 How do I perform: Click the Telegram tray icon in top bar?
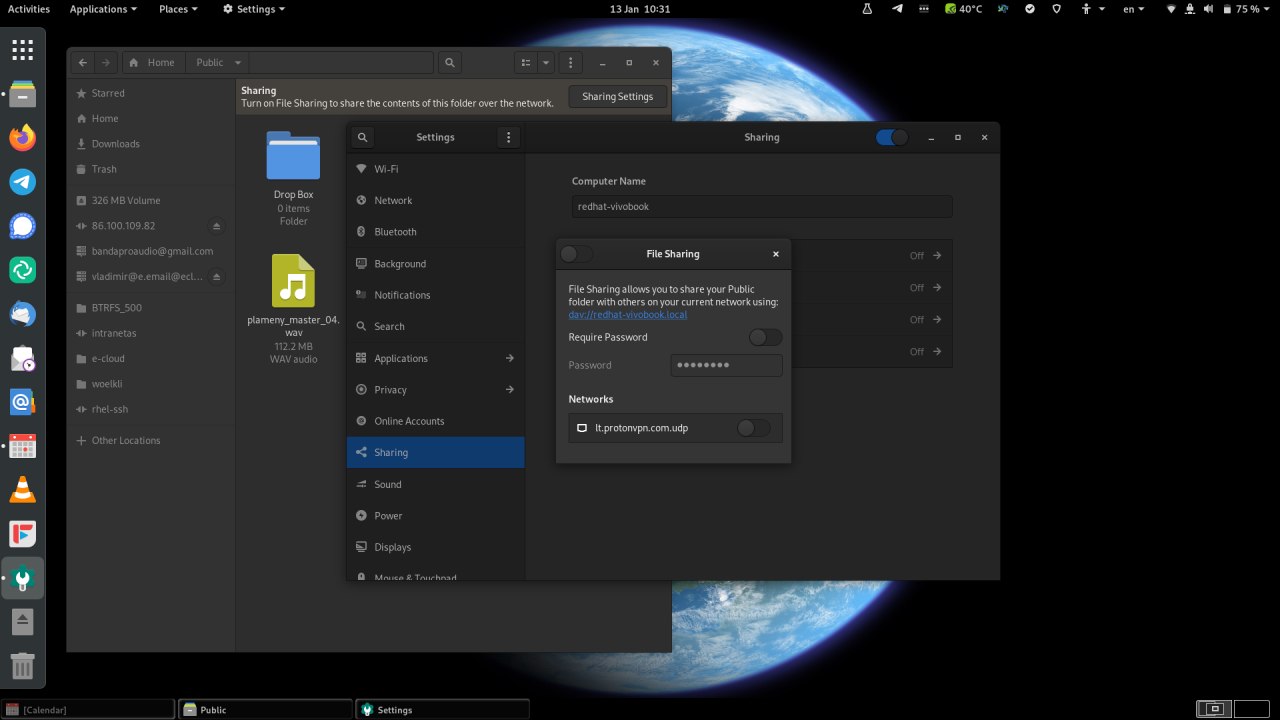point(897,9)
